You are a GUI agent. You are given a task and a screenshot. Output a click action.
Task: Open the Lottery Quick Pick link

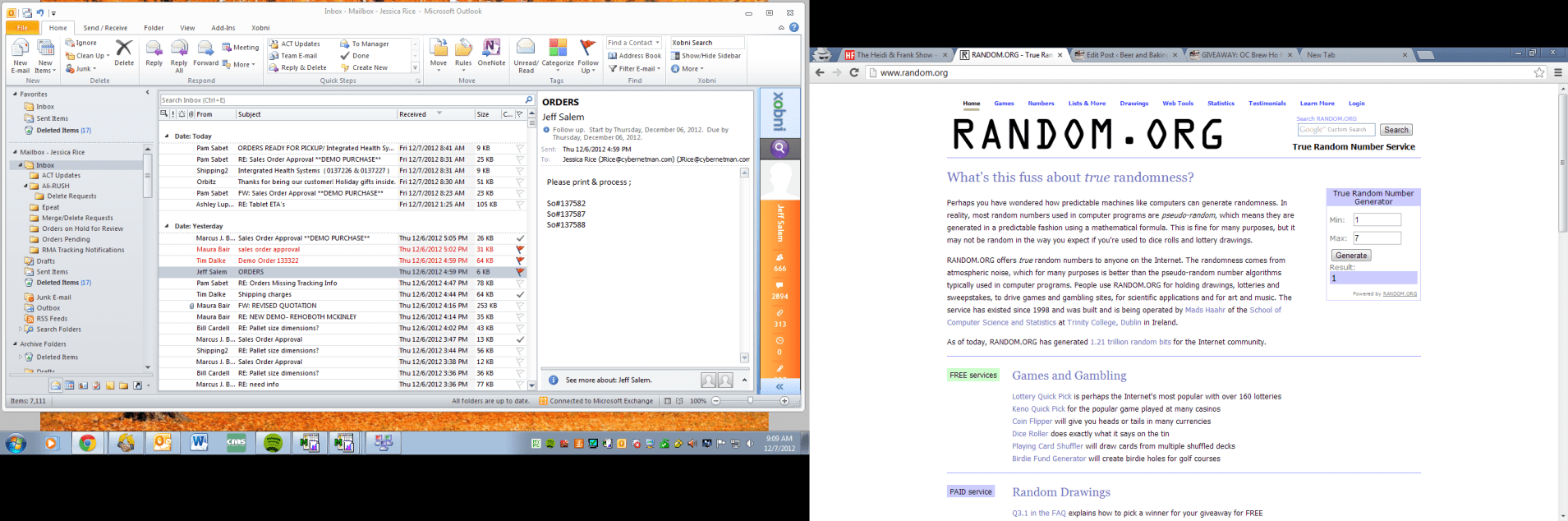click(1041, 396)
